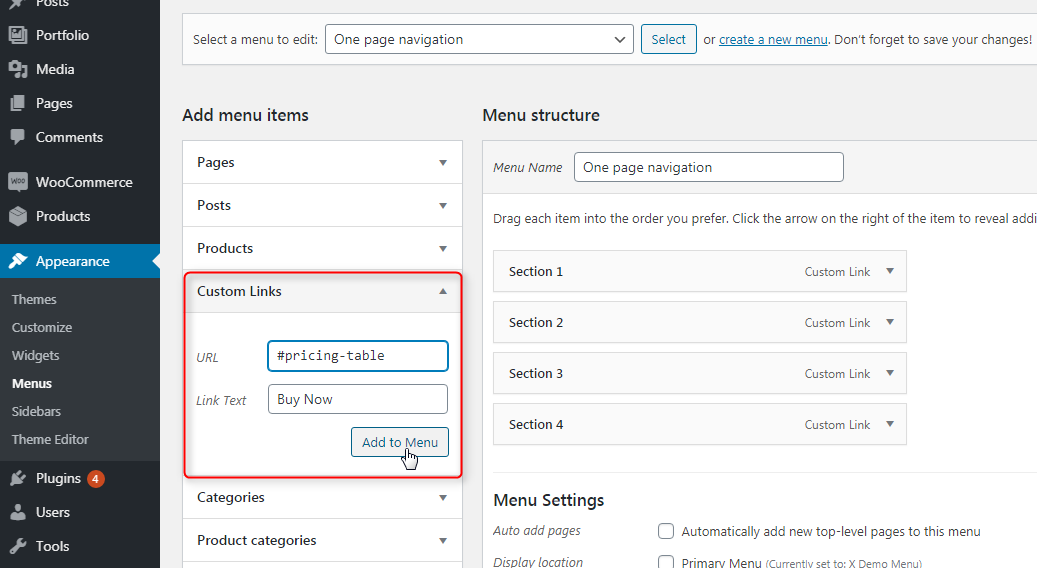Viewport: 1037px width, 568px height.
Task: Click the Add to Menu button
Action: click(399, 442)
